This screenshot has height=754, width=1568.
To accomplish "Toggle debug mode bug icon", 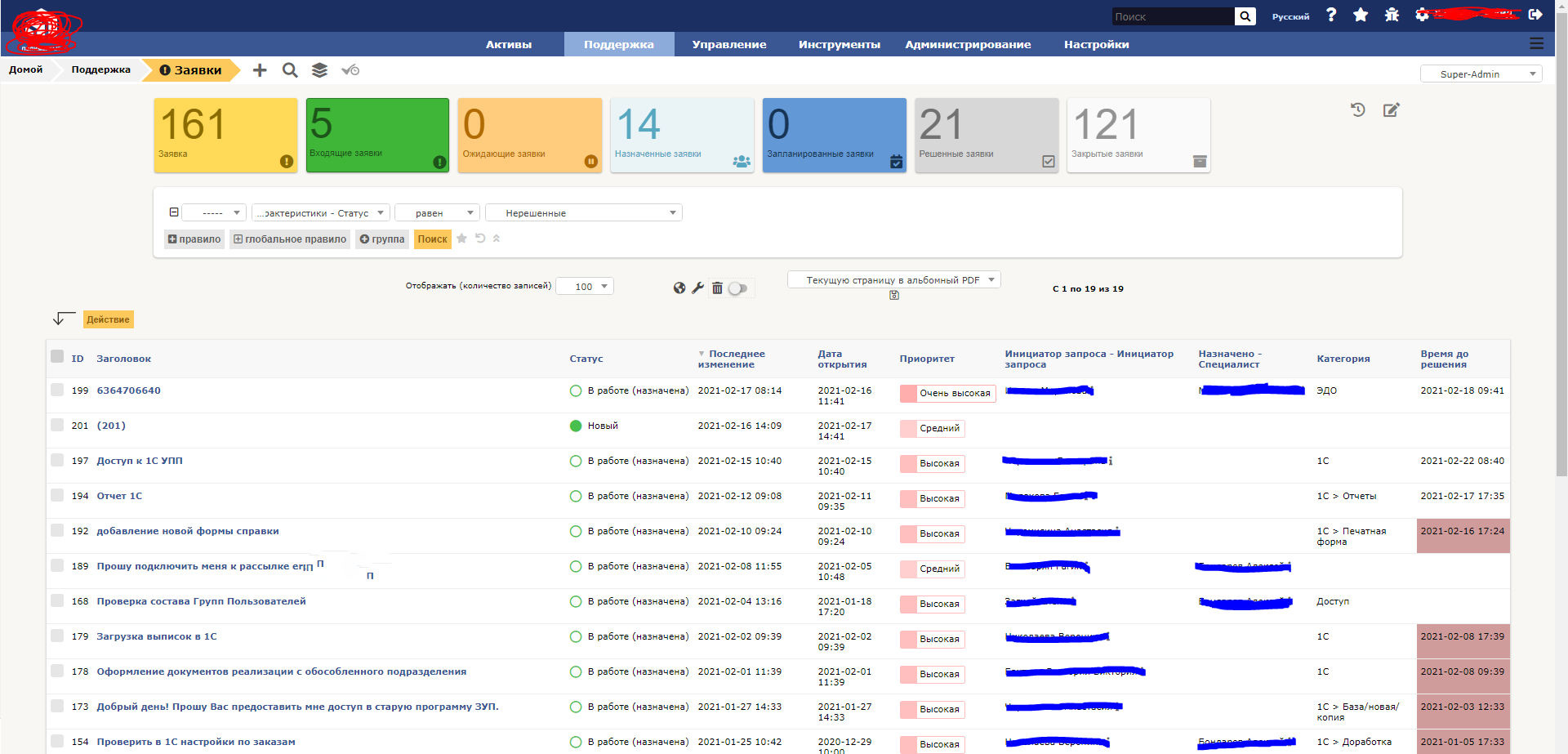I will pyautogui.click(x=1392, y=15).
